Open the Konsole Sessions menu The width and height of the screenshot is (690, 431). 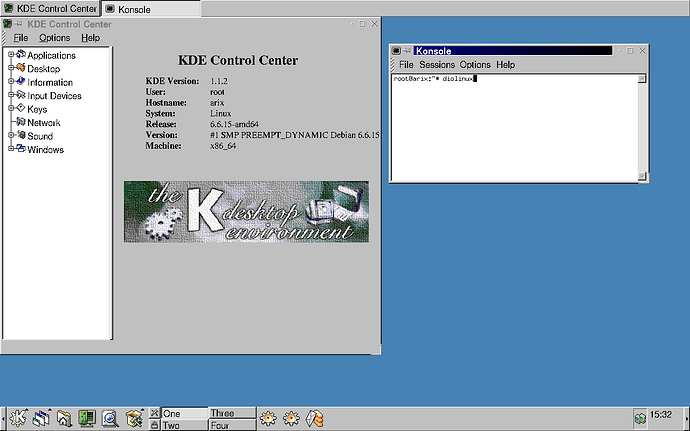[x=437, y=65]
